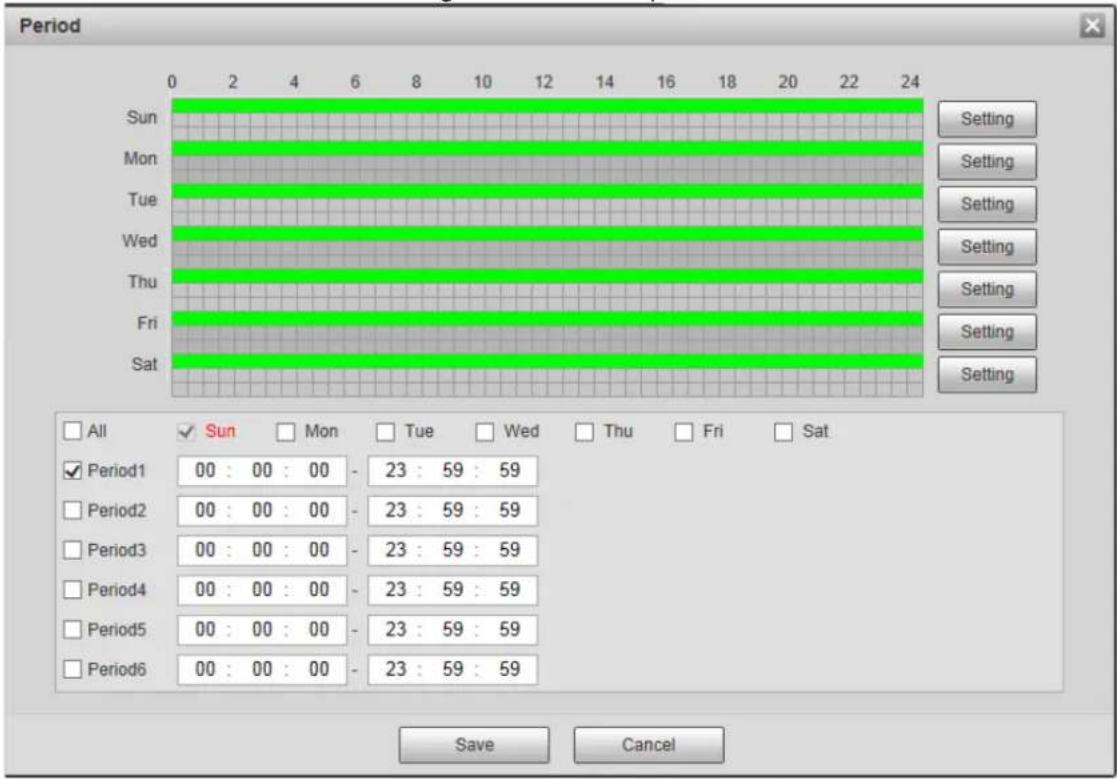This screenshot has height=779, width=1117.
Task: Open Setting for the Mon row
Action: click(x=987, y=162)
